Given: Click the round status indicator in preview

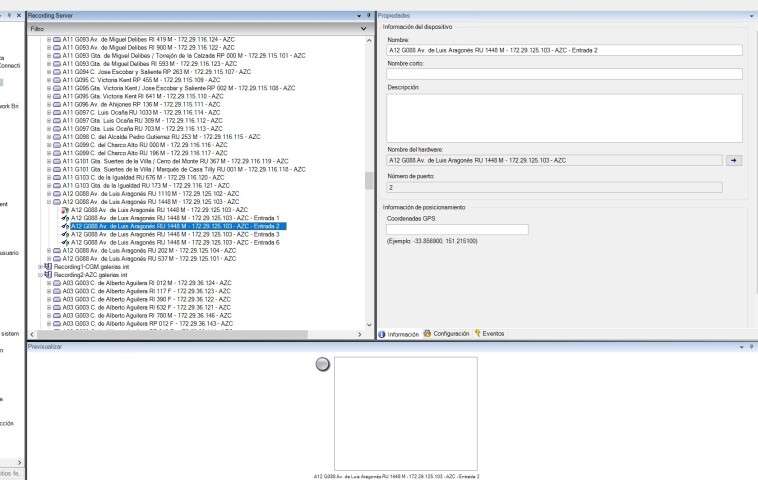Looking at the screenshot, I should (x=322, y=366).
